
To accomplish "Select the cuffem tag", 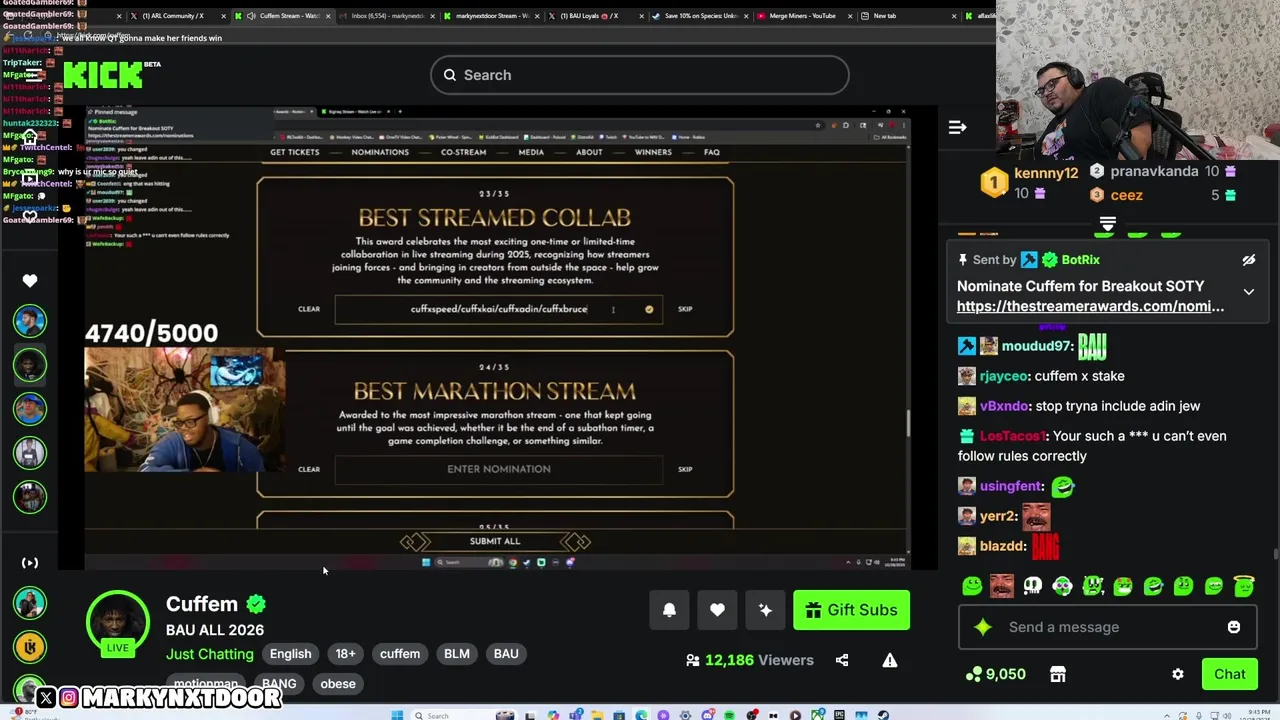I will (400, 654).
